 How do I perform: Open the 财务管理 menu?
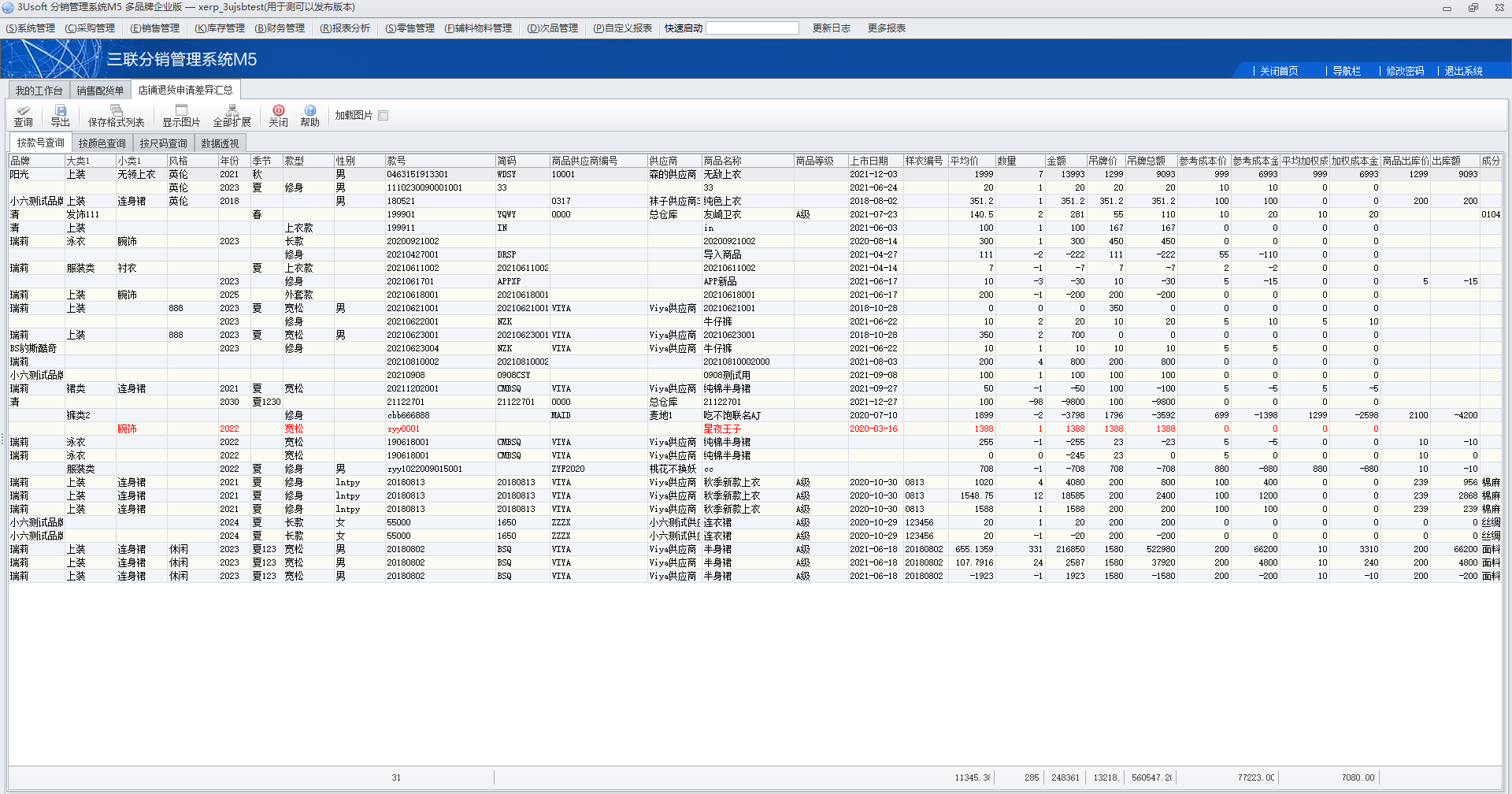pos(280,28)
